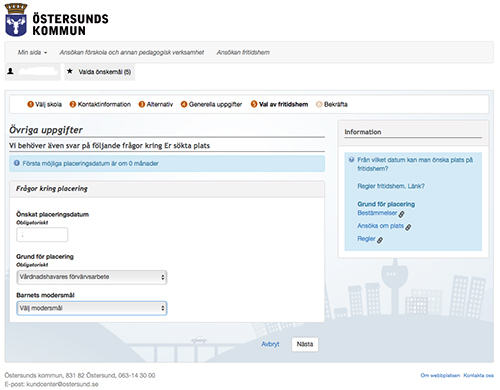Click the star icon beside Valda önskemål
Screen dimensions: 500x390
point(70,71)
